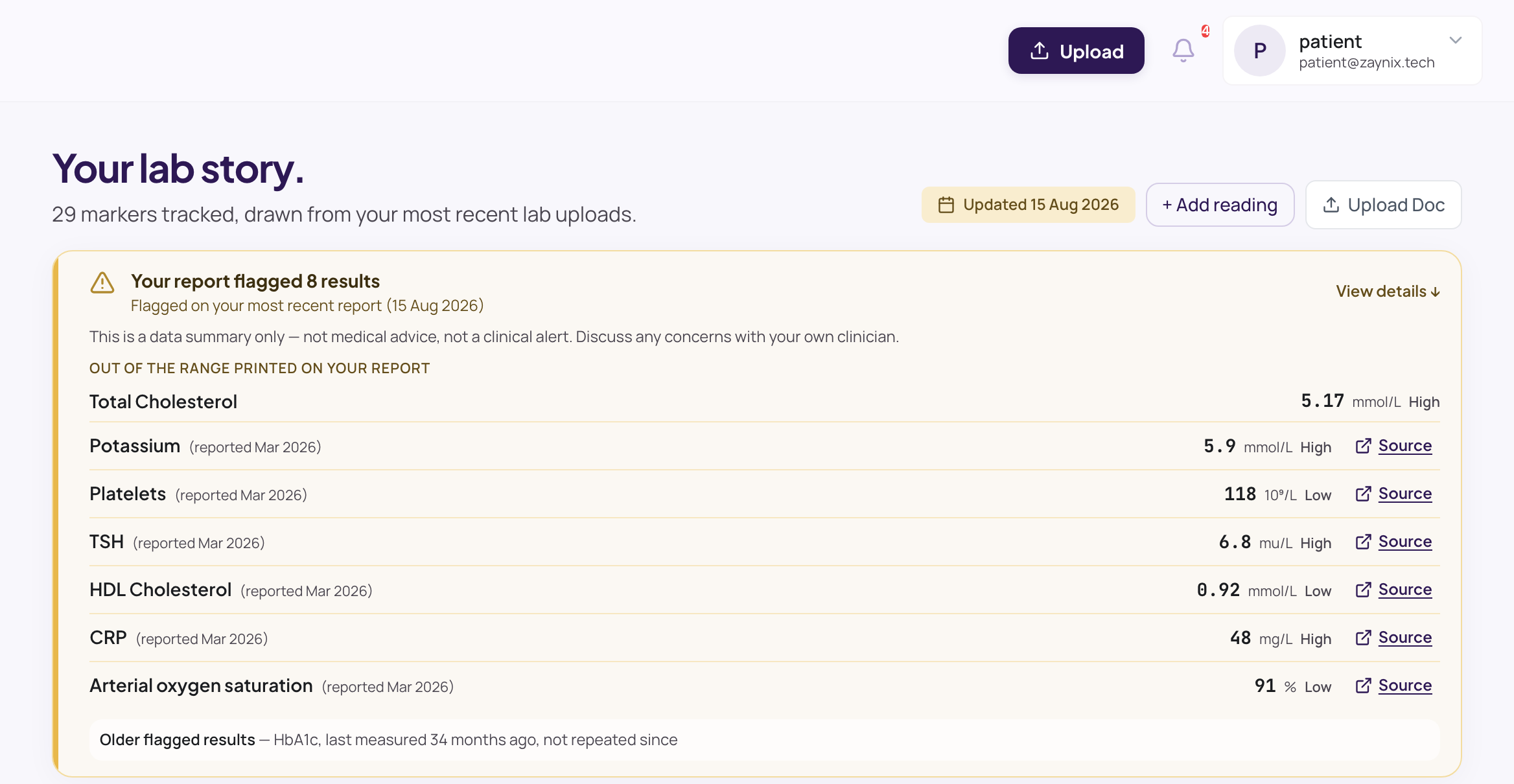The image size is (1514, 784).
Task: Click the external-link icon on CRP row
Action: [x=1364, y=638]
